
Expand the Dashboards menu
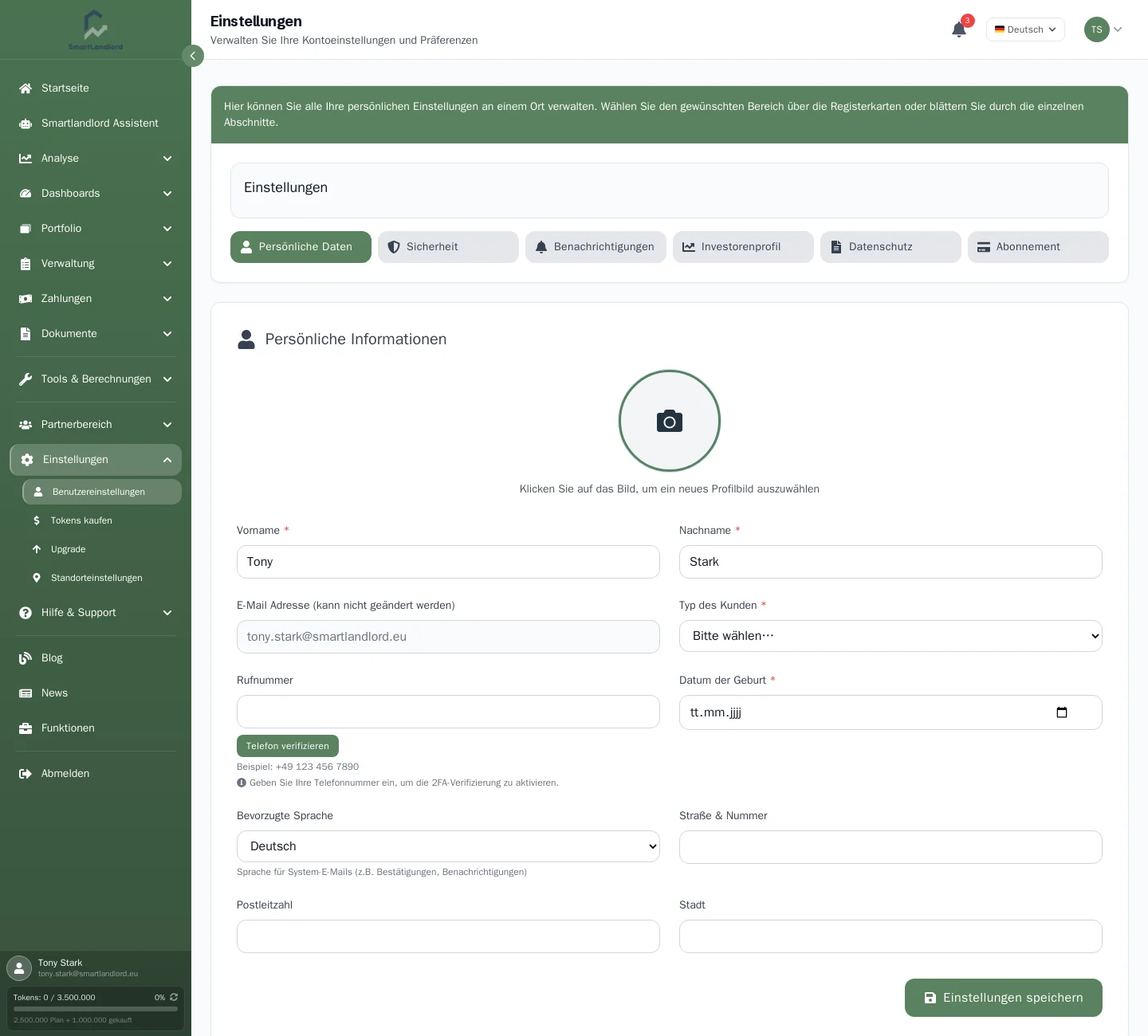[x=96, y=194]
